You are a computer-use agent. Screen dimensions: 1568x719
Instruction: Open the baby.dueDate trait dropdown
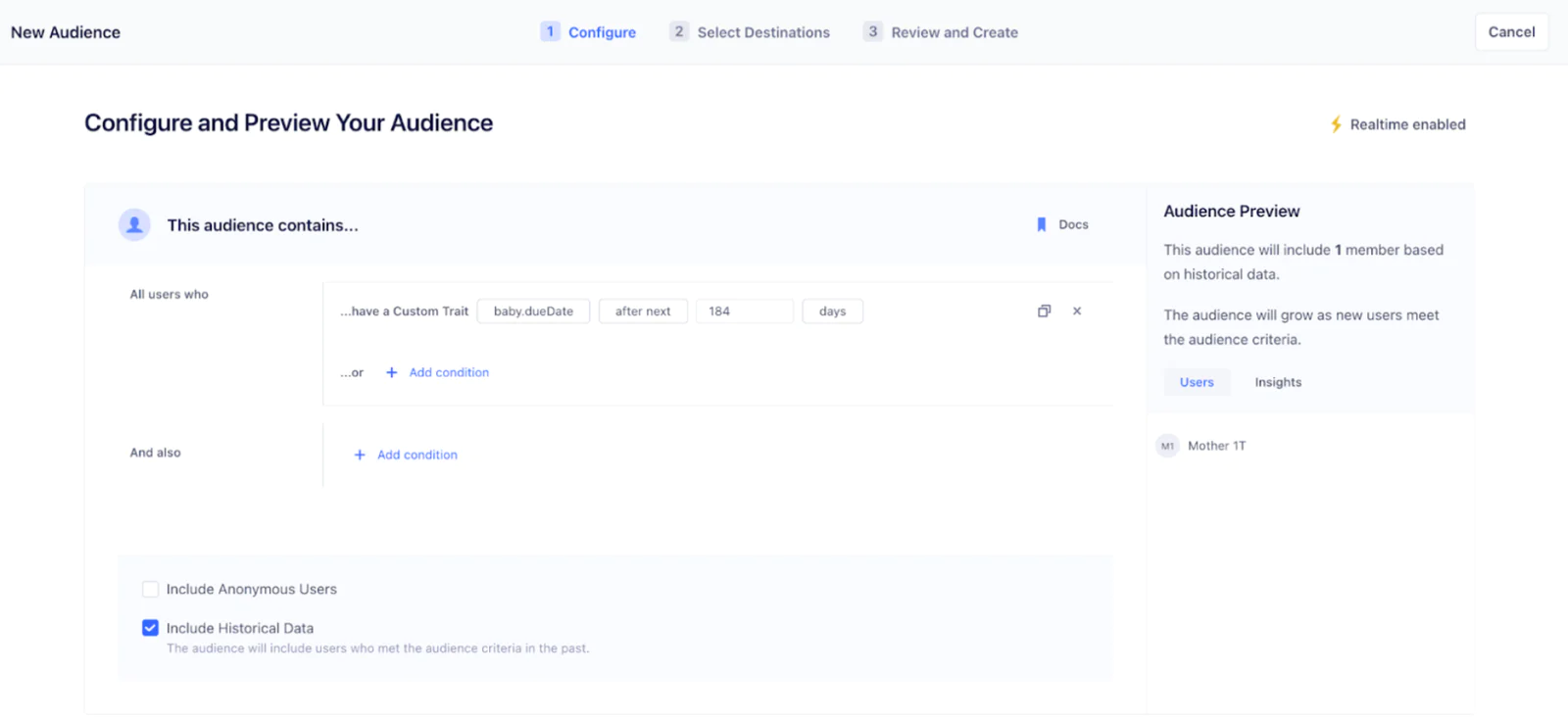533,312
